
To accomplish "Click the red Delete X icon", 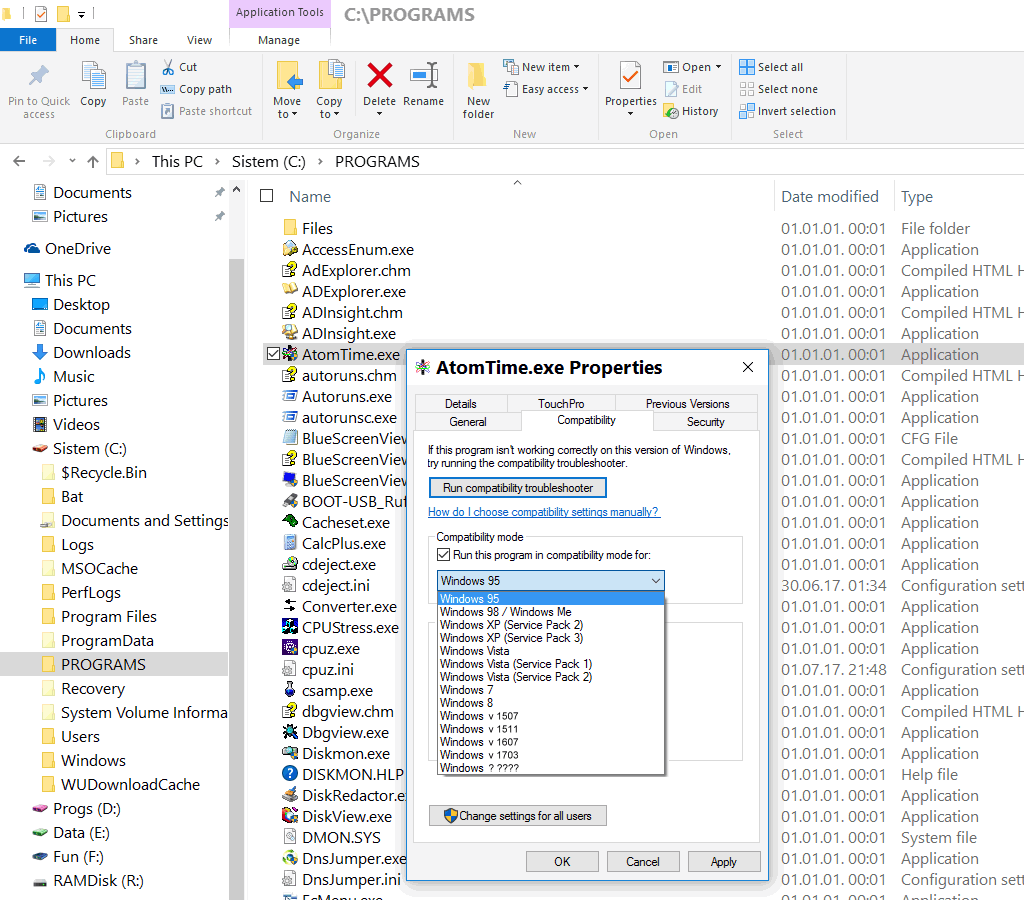I will click(x=379, y=76).
